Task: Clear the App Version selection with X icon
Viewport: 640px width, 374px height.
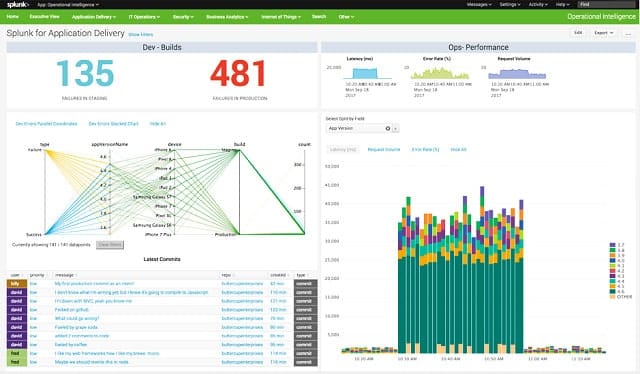Action: coord(388,129)
